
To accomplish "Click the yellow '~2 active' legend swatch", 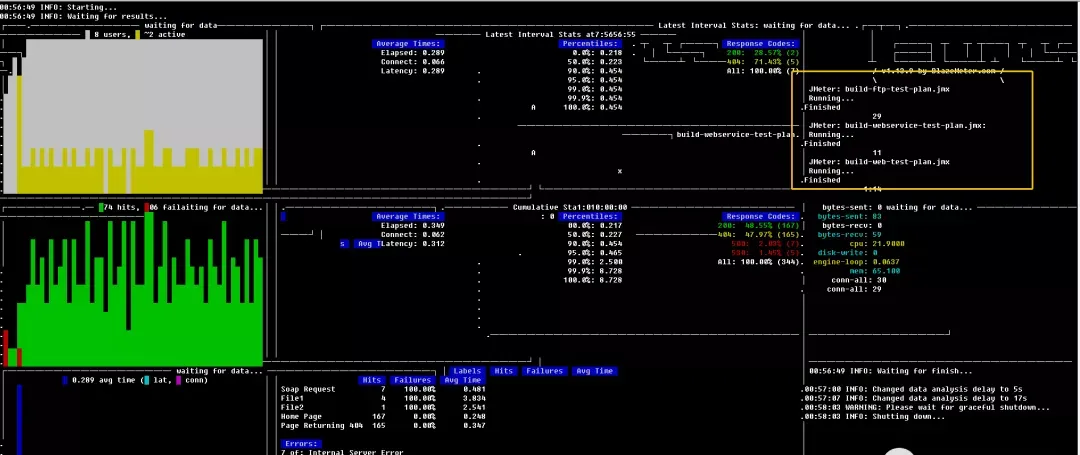I will pos(138,34).
